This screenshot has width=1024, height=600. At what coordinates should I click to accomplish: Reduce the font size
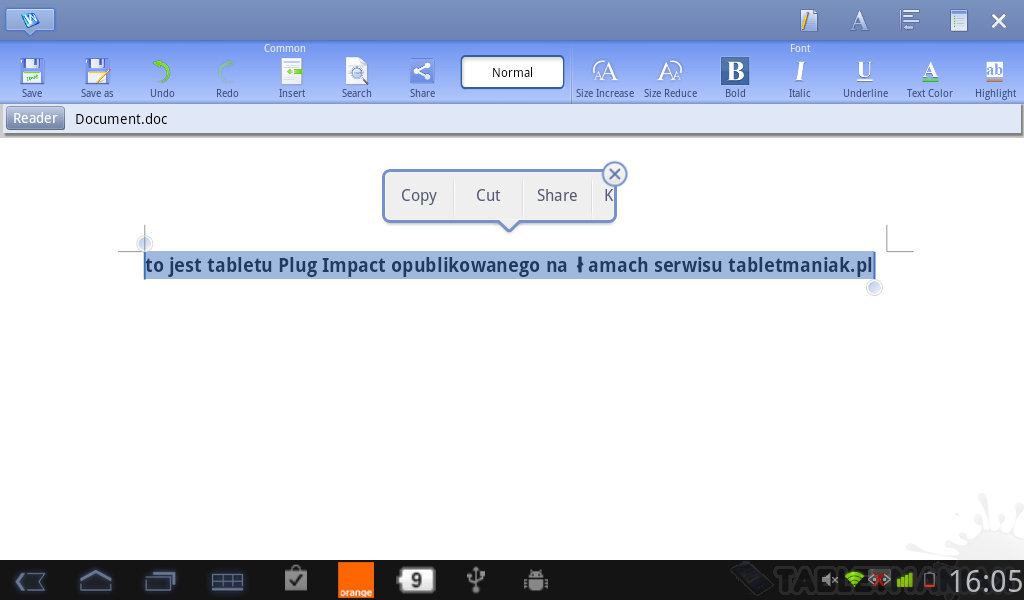tap(670, 76)
